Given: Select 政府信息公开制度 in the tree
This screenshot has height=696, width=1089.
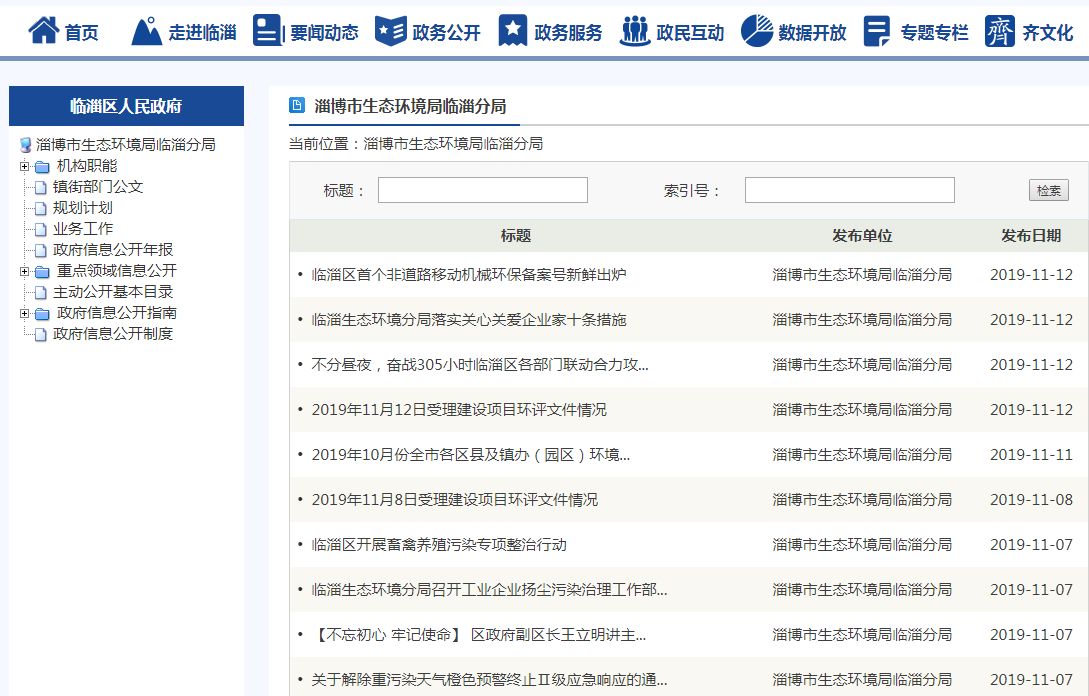Looking at the screenshot, I should tap(113, 334).
